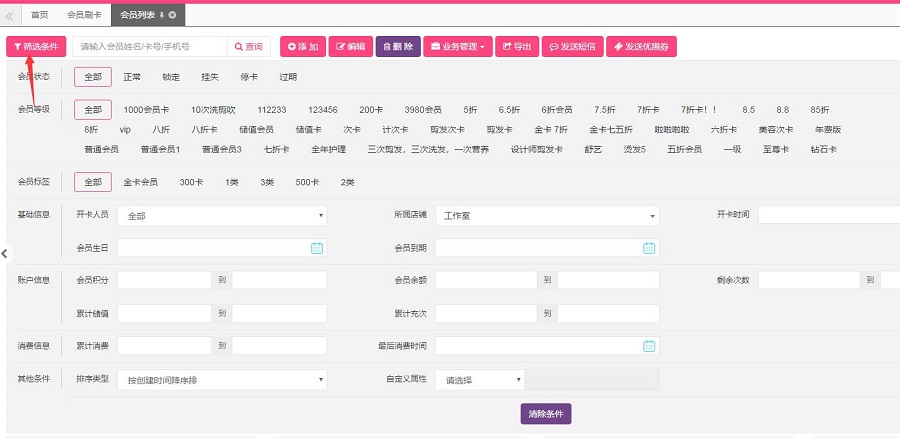Select the 2类 tag

(x=348, y=182)
